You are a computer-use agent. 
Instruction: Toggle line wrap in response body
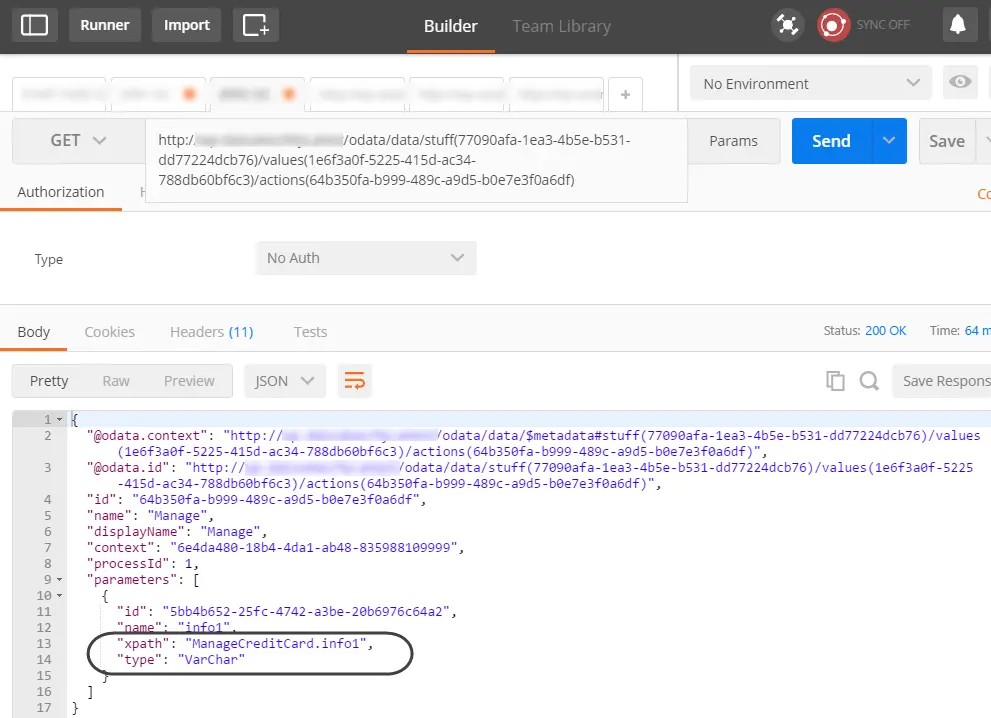pos(355,380)
